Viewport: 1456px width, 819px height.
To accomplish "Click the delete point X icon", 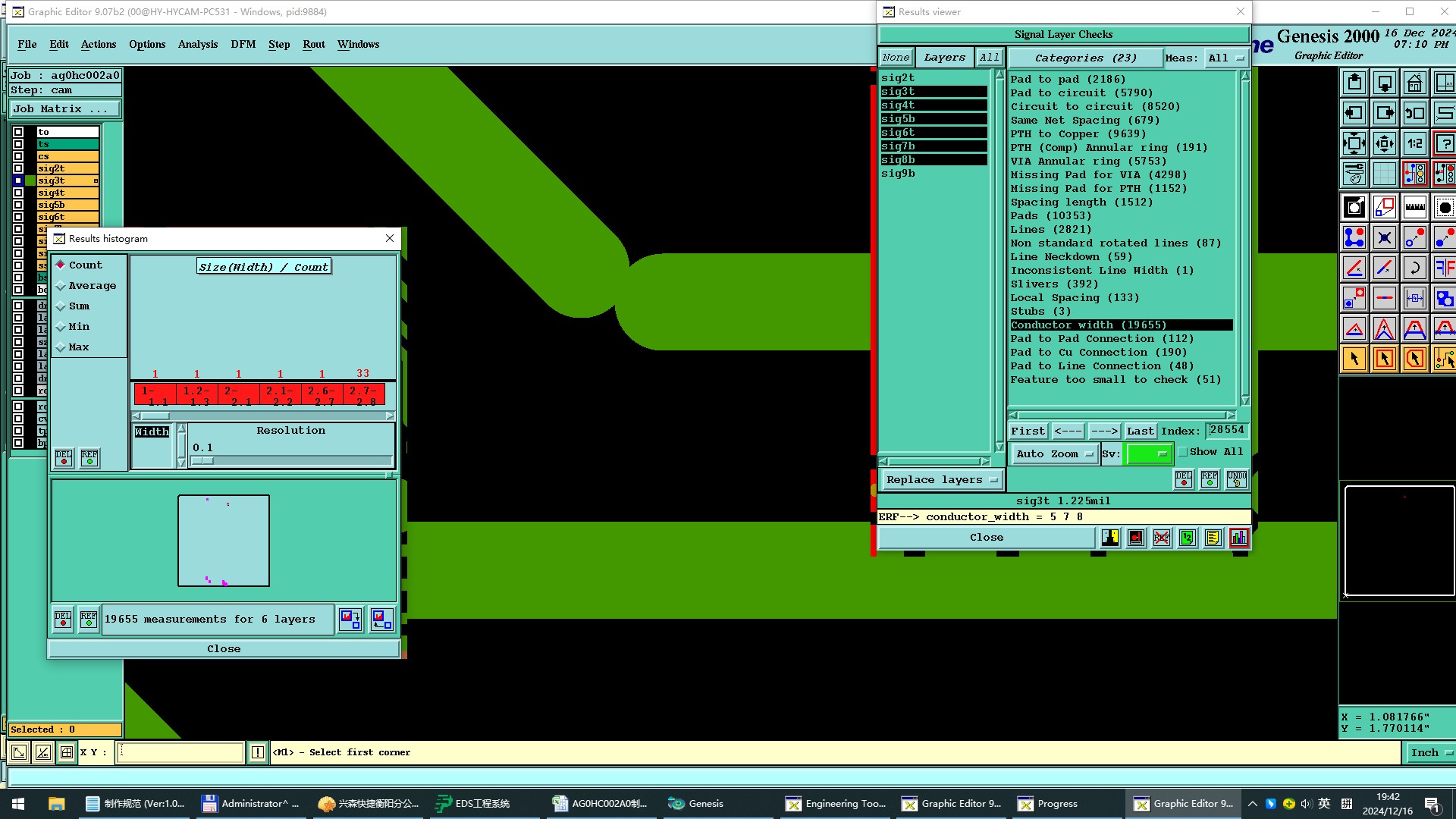I will point(1385,237).
